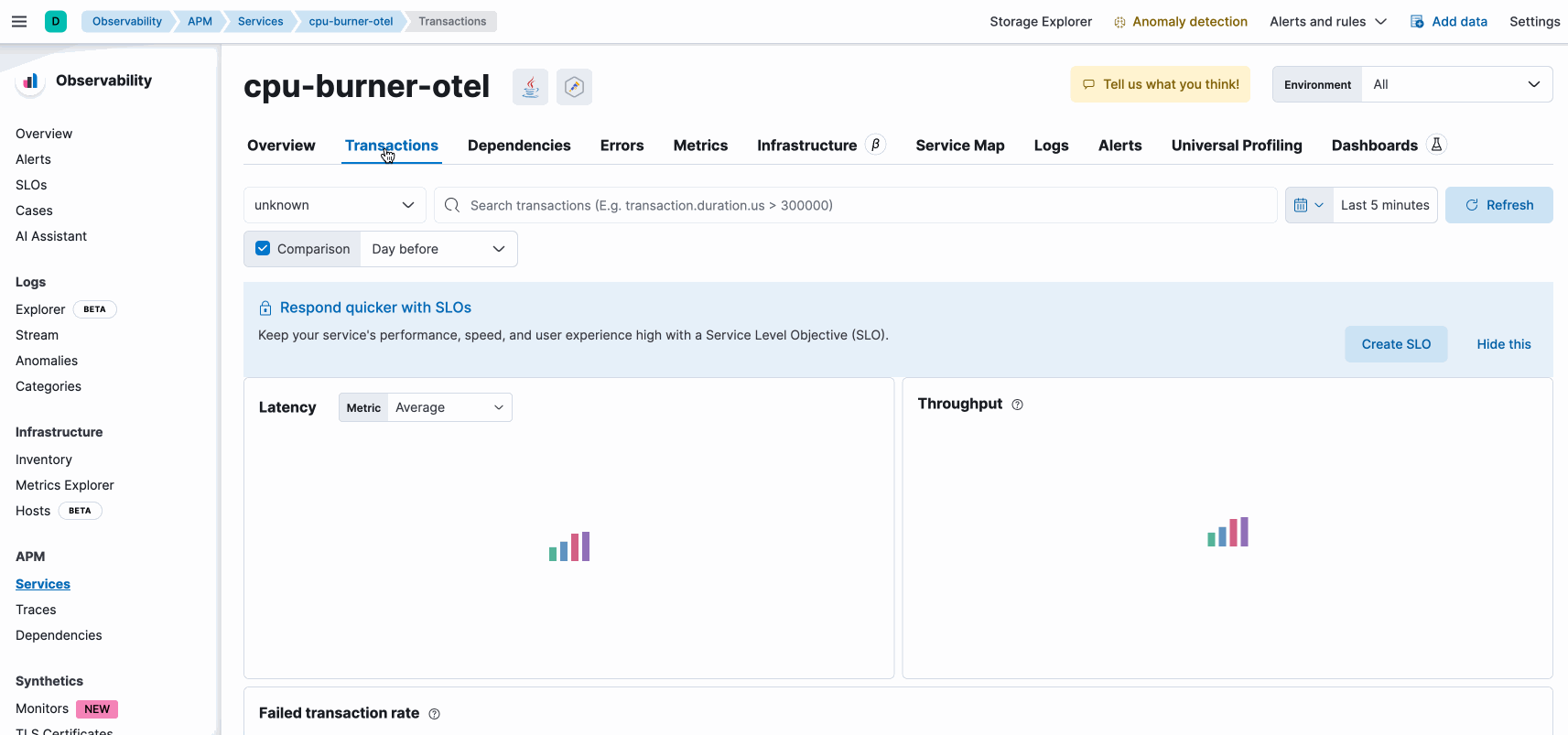Click the Throughput help question icon
1568x735 pixels.
1017,405
